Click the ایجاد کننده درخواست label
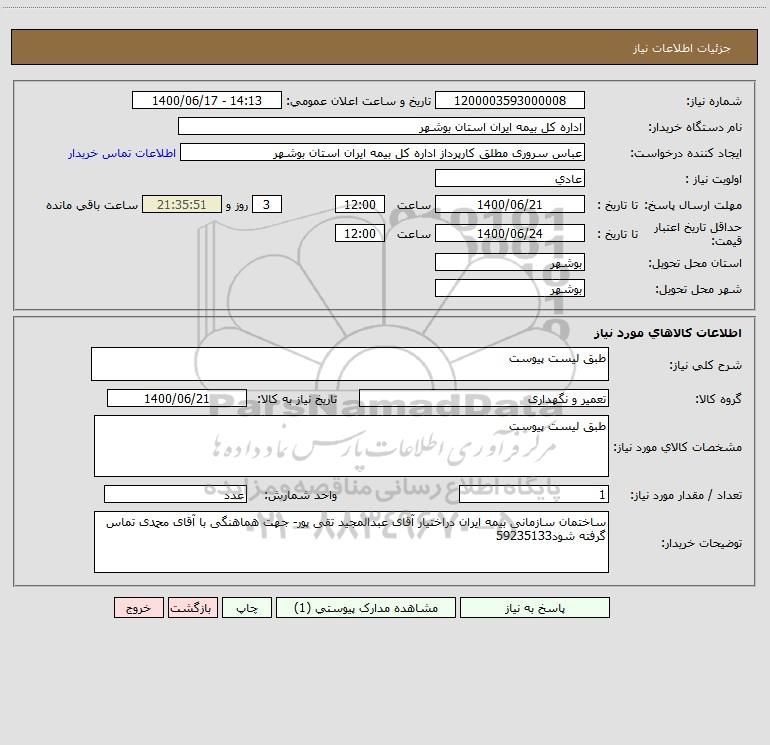The width and height of the screenshot is (770, 745). tap(687, 153)
